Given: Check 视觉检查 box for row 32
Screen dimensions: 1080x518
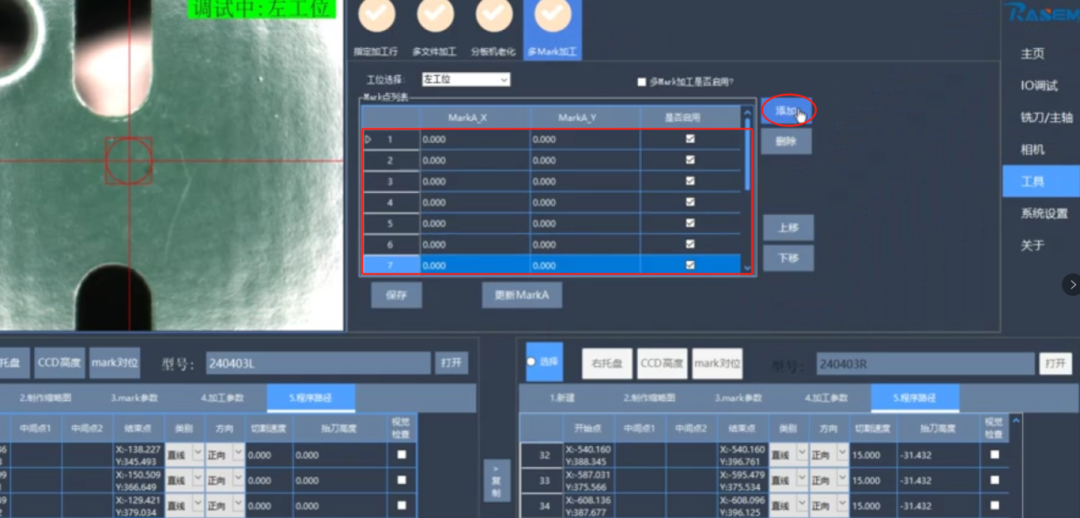Looking at the screenshot, I should [x=994, y=455].
